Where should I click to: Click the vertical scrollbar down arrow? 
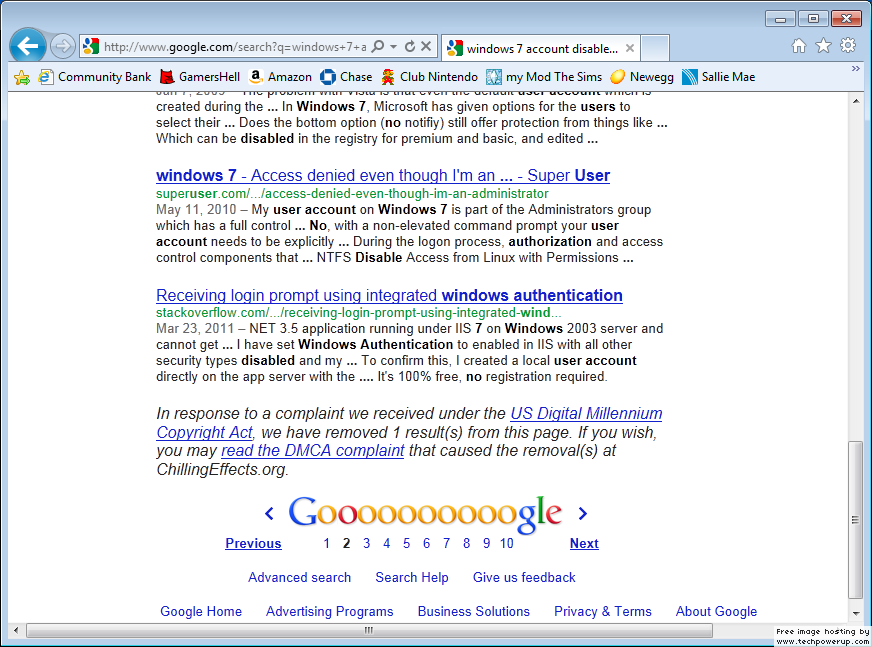point(856,614)
